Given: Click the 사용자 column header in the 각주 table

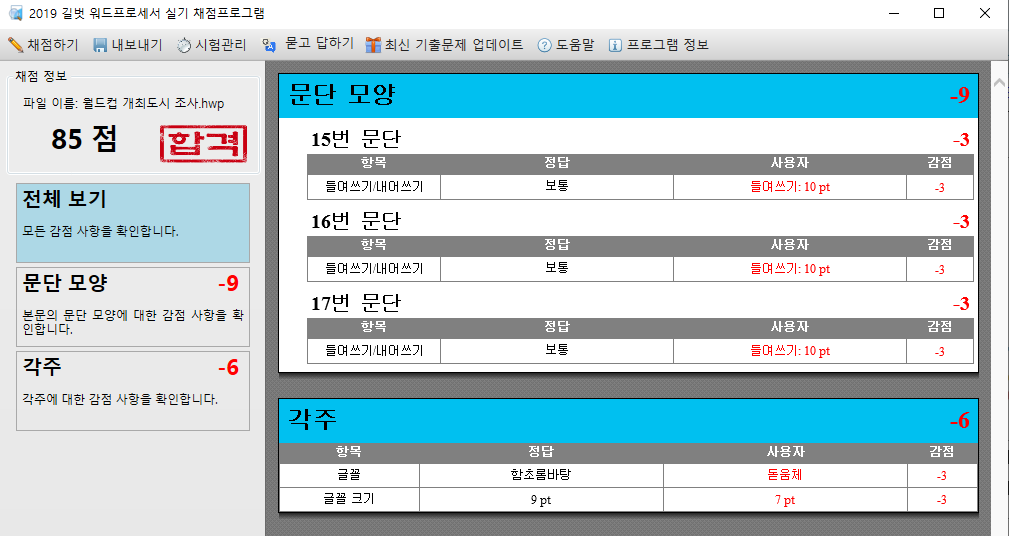Looking at the screenshot, I should [x=785, y=452].
